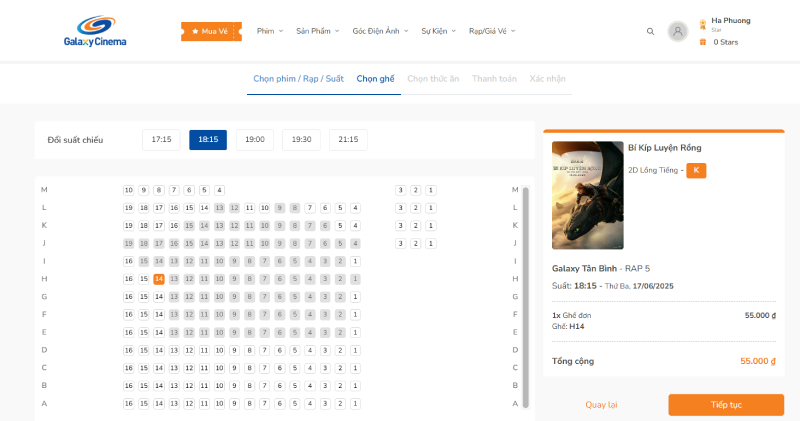Select seat 9 in row C

tap(234, 368)
